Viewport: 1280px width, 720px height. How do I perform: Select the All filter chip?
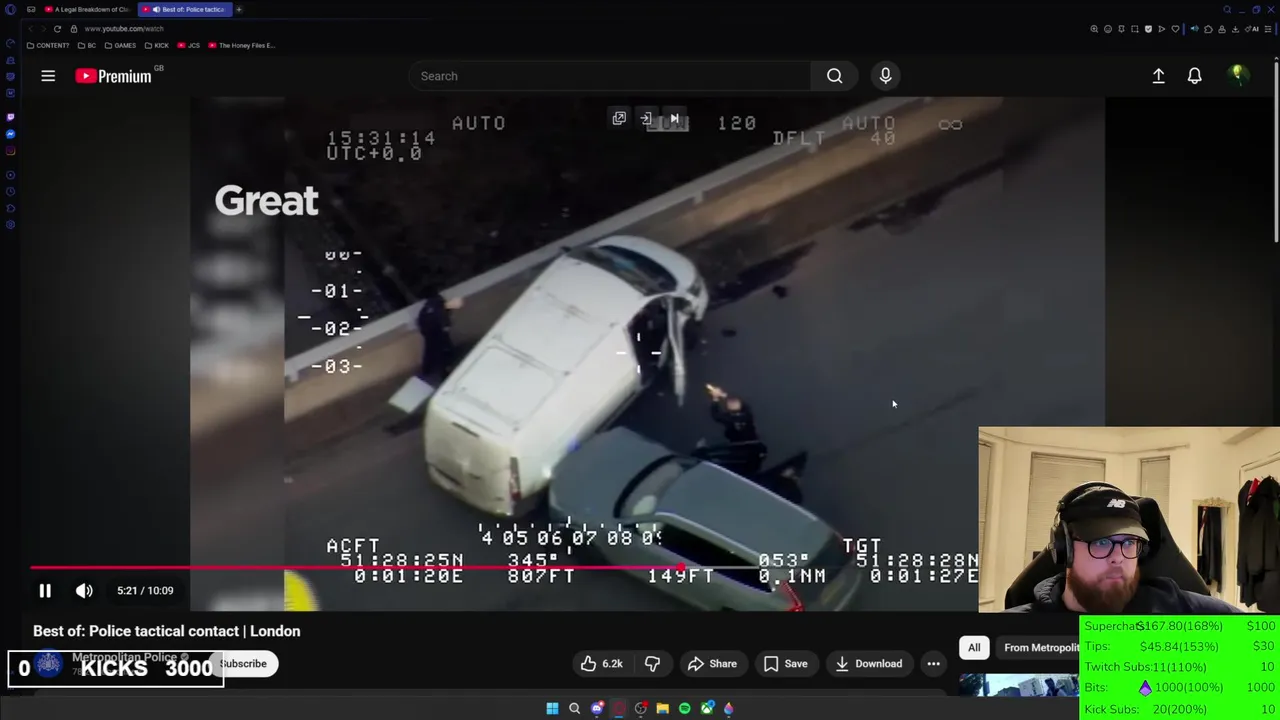click(974, 648)
